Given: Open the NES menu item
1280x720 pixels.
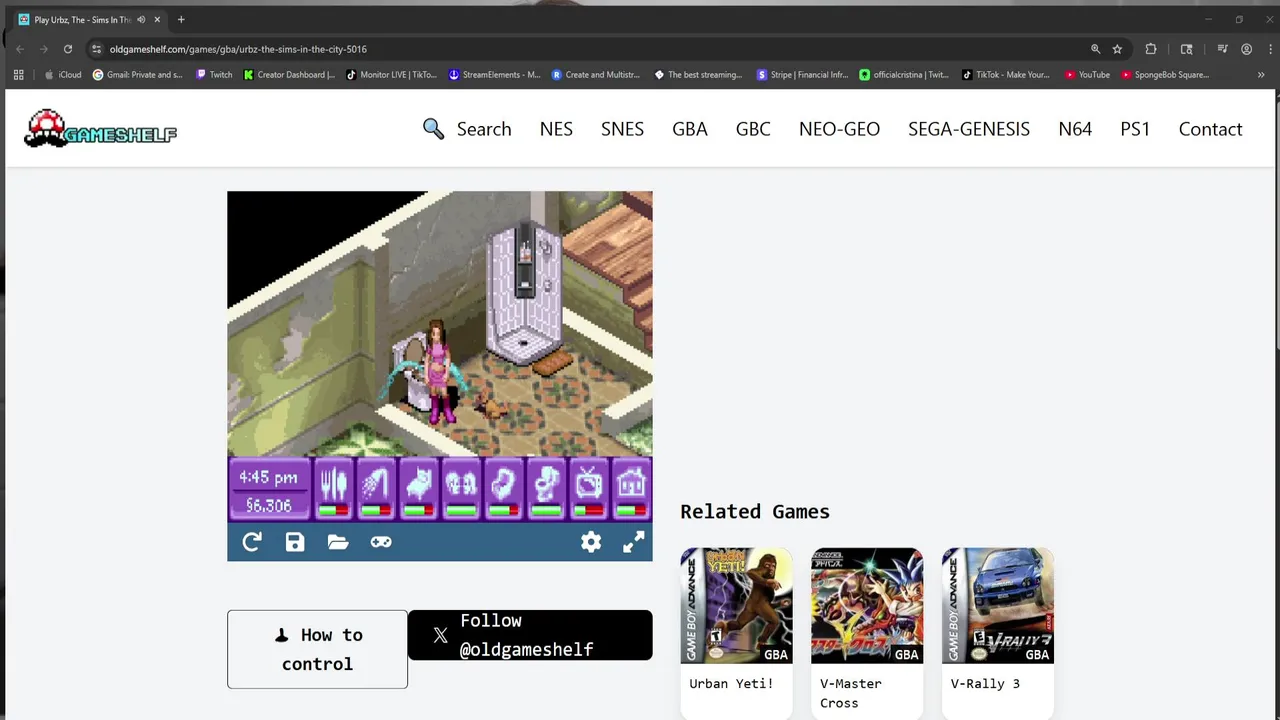Looking at the screenshot, I should (556, 129).
